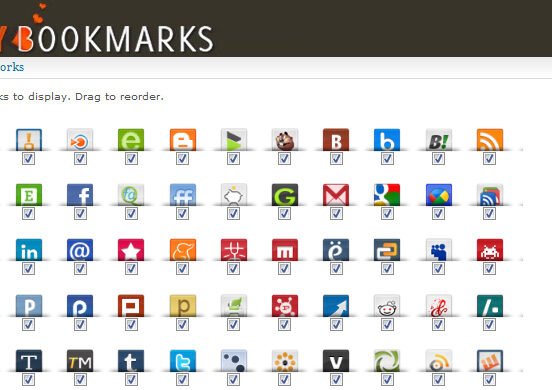Toggle the checkbox under Twitter icon
Screen dimensions: 552x390
[x=182, y=379]
